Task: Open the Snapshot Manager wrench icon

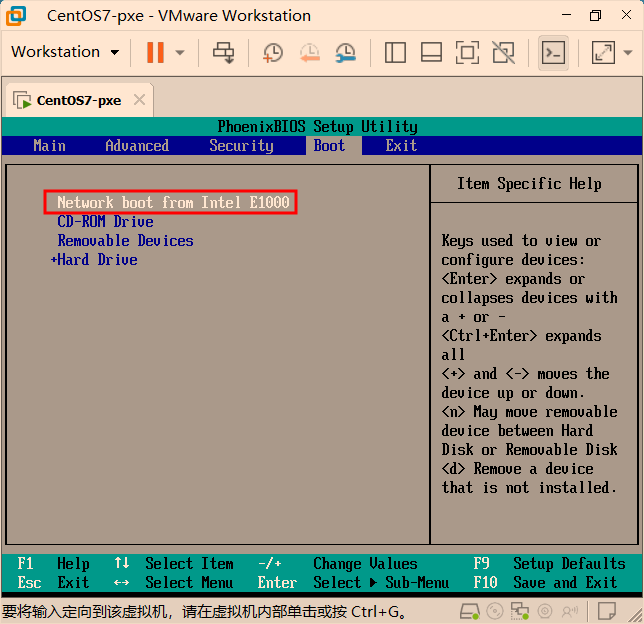Action: click(346, 53)
